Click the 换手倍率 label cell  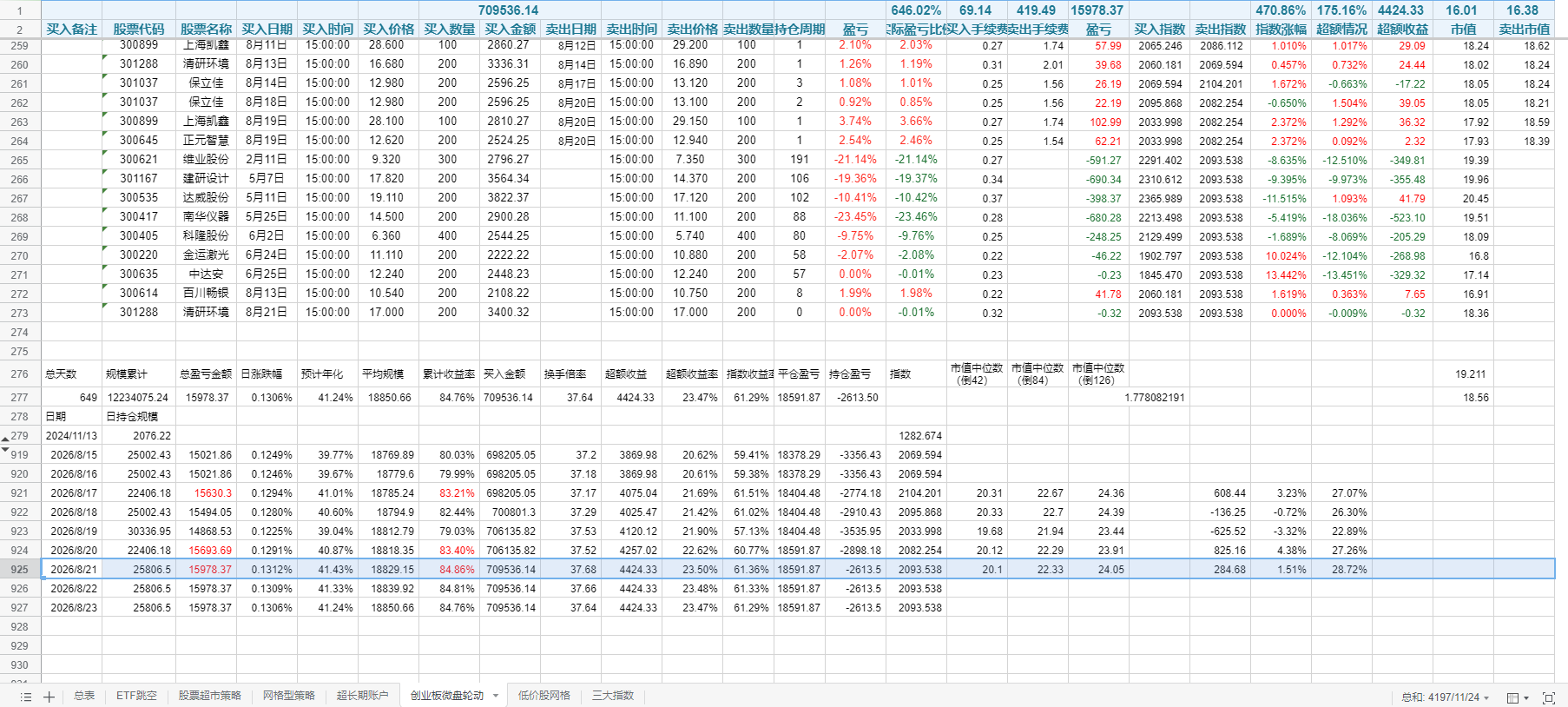(570, 374)
